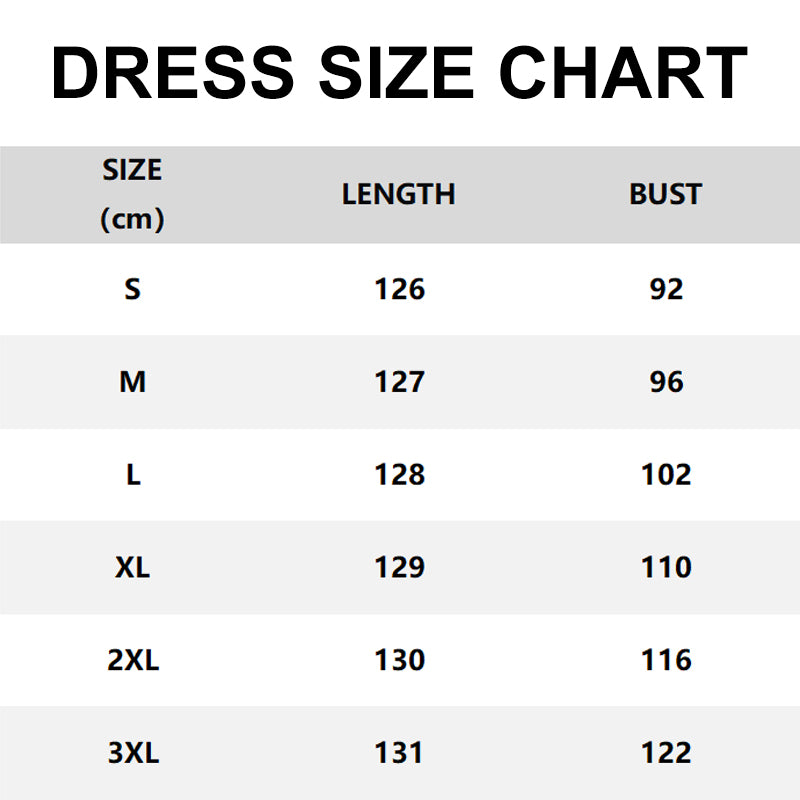The image size is (800, 800).
Task: Click the 2XL size row label
Action: [x=133, y=661]
